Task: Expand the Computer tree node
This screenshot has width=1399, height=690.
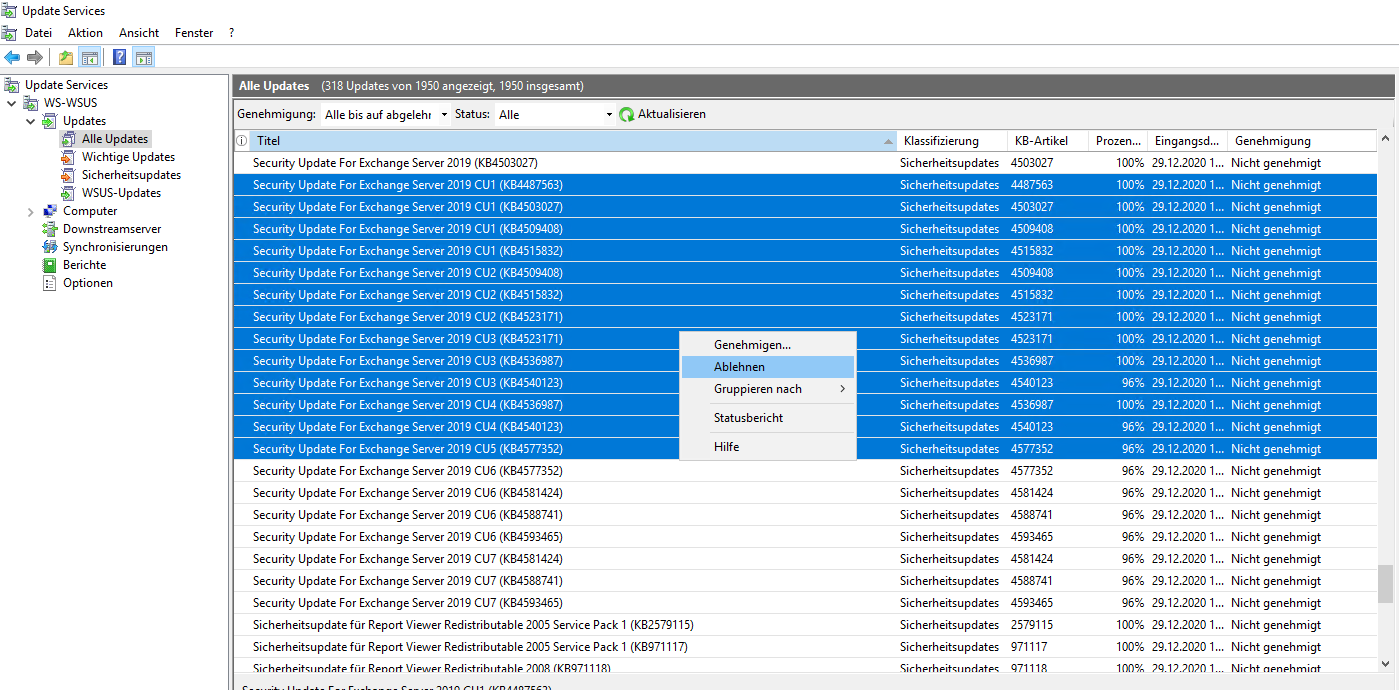Action: (x=30, y=211)
